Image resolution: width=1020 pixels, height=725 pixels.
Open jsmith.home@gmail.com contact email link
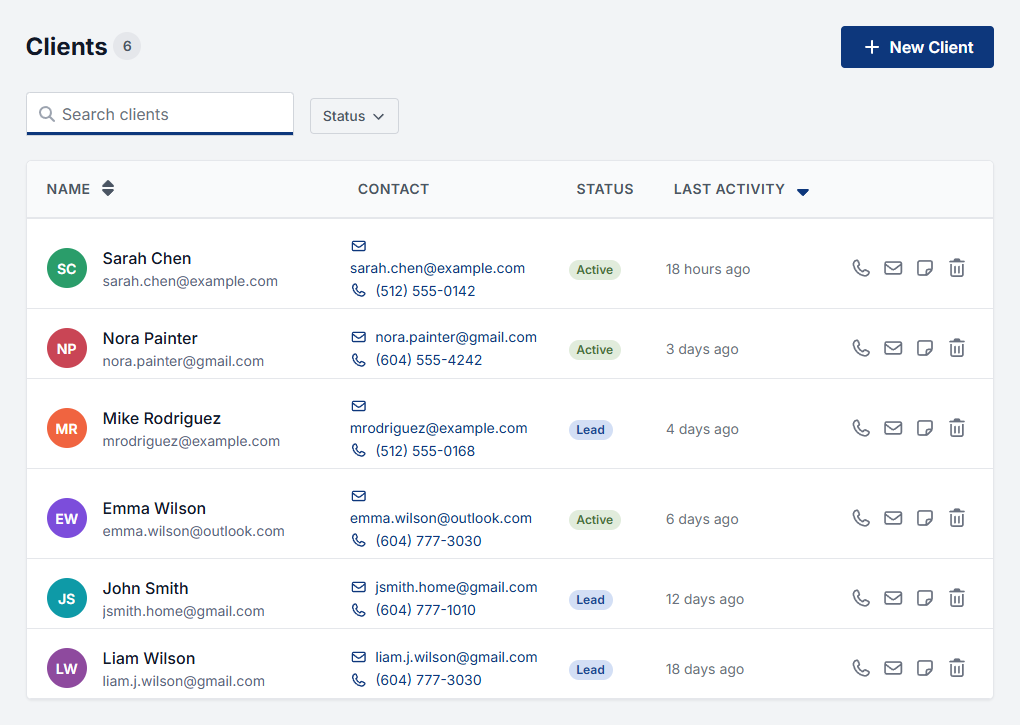(456, 587)
